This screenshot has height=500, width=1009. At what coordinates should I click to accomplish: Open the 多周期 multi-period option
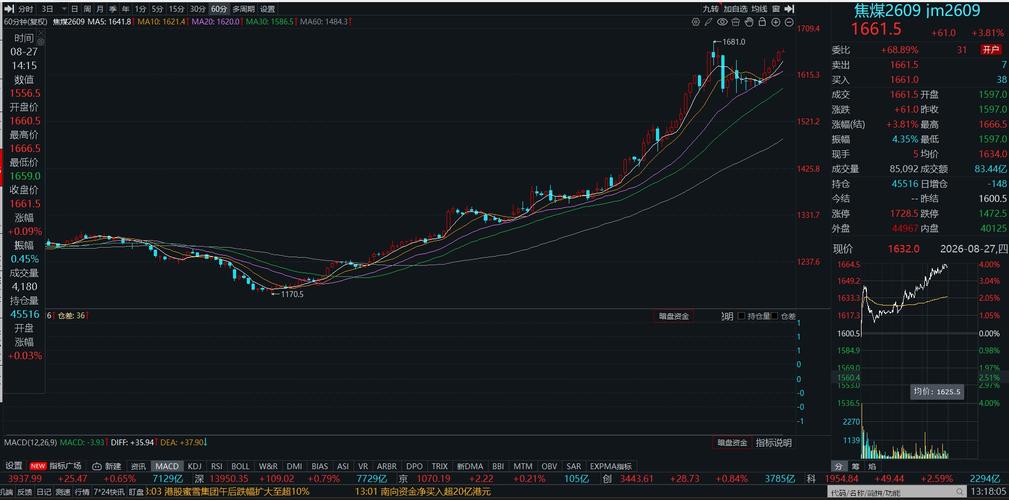[x=243, y=9]
